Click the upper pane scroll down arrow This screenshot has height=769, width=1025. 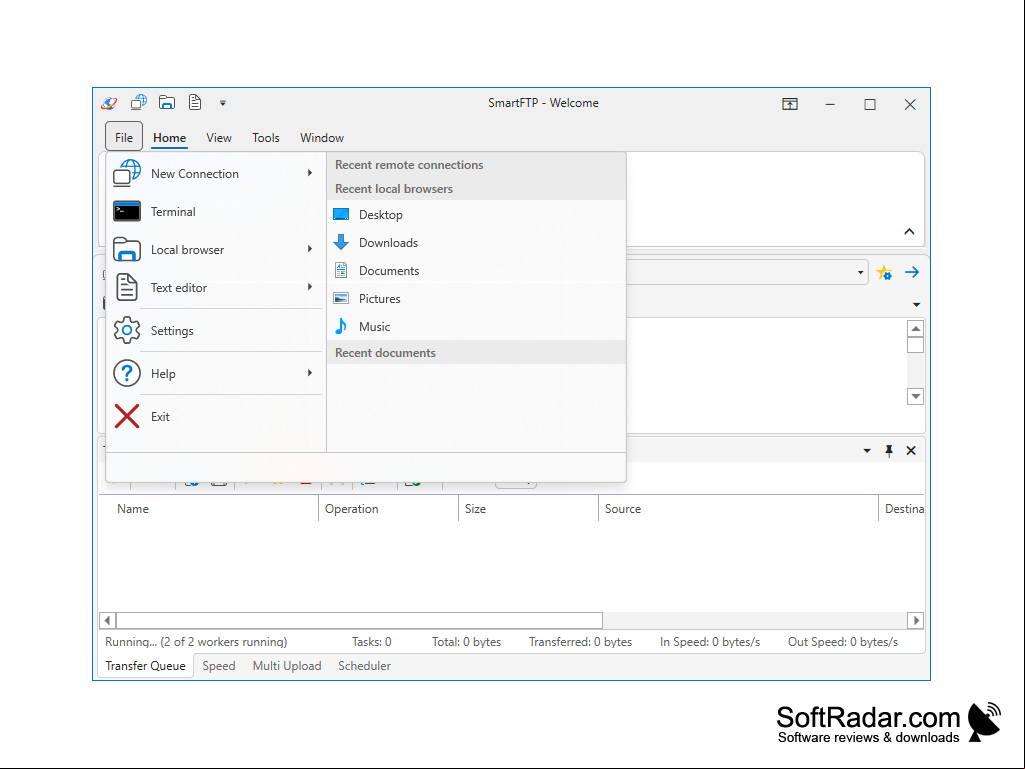click(x=915, y=396)
